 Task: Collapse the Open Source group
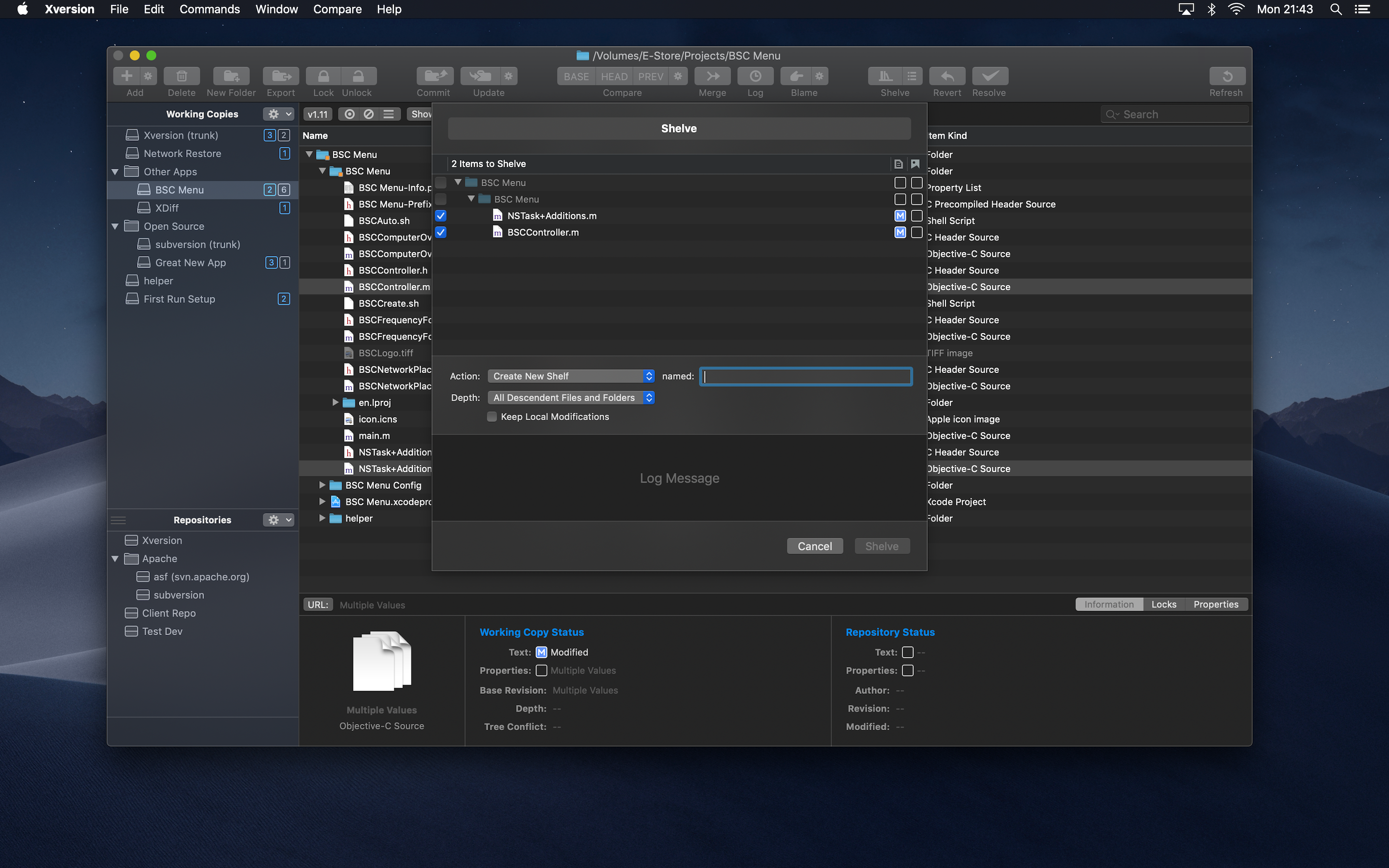point(115,226)
